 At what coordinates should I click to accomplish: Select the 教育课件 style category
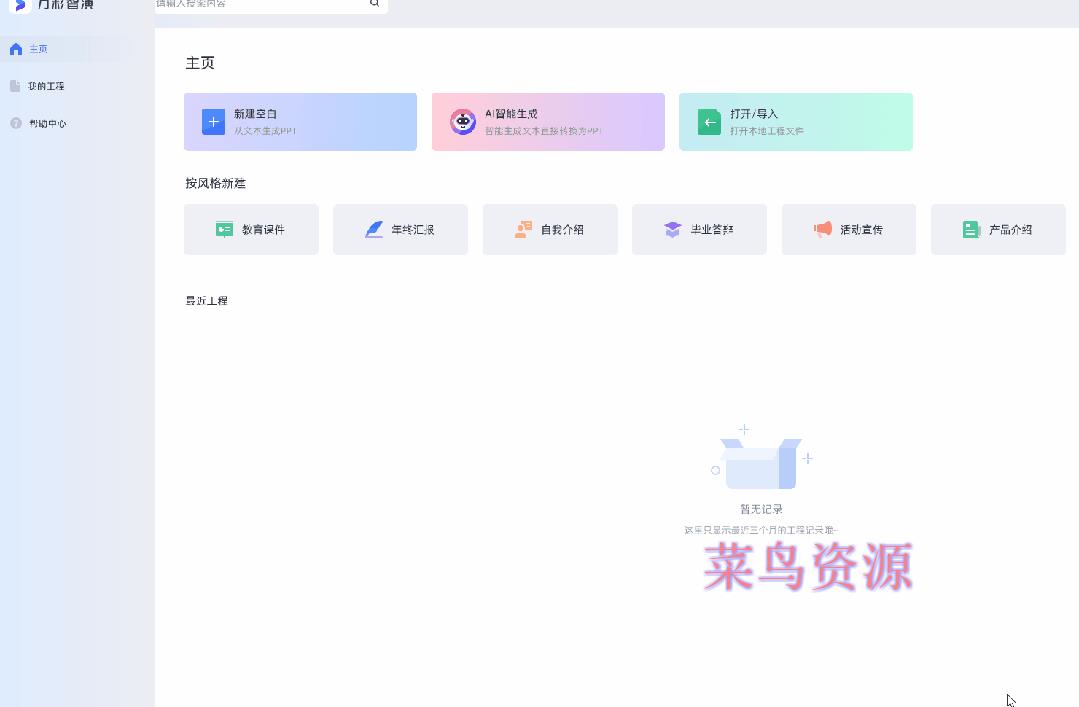tap(251, 229)
